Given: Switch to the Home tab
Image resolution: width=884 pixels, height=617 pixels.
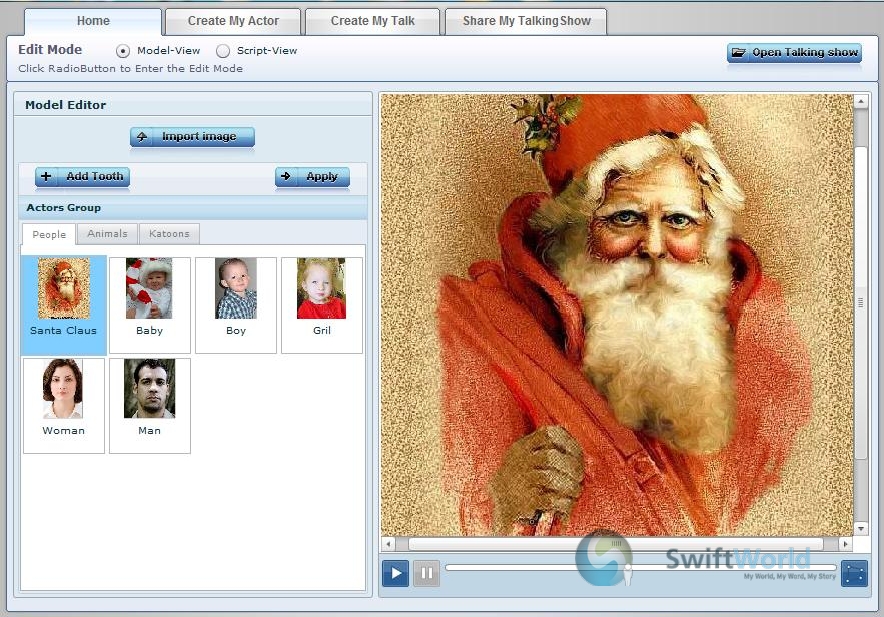Looking at the screenshot, I should [93, 21].
